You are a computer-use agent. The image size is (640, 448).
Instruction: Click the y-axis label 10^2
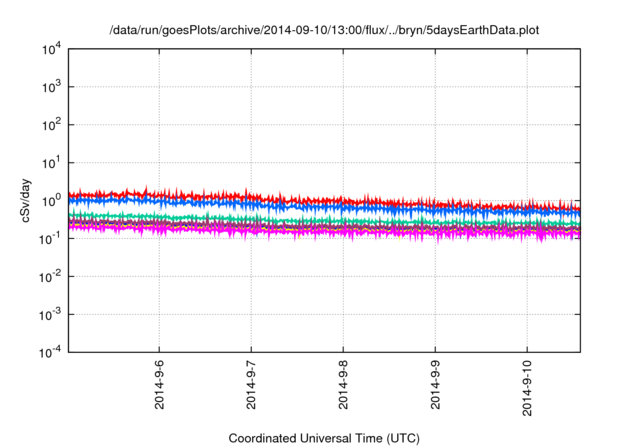pos(51,125)
